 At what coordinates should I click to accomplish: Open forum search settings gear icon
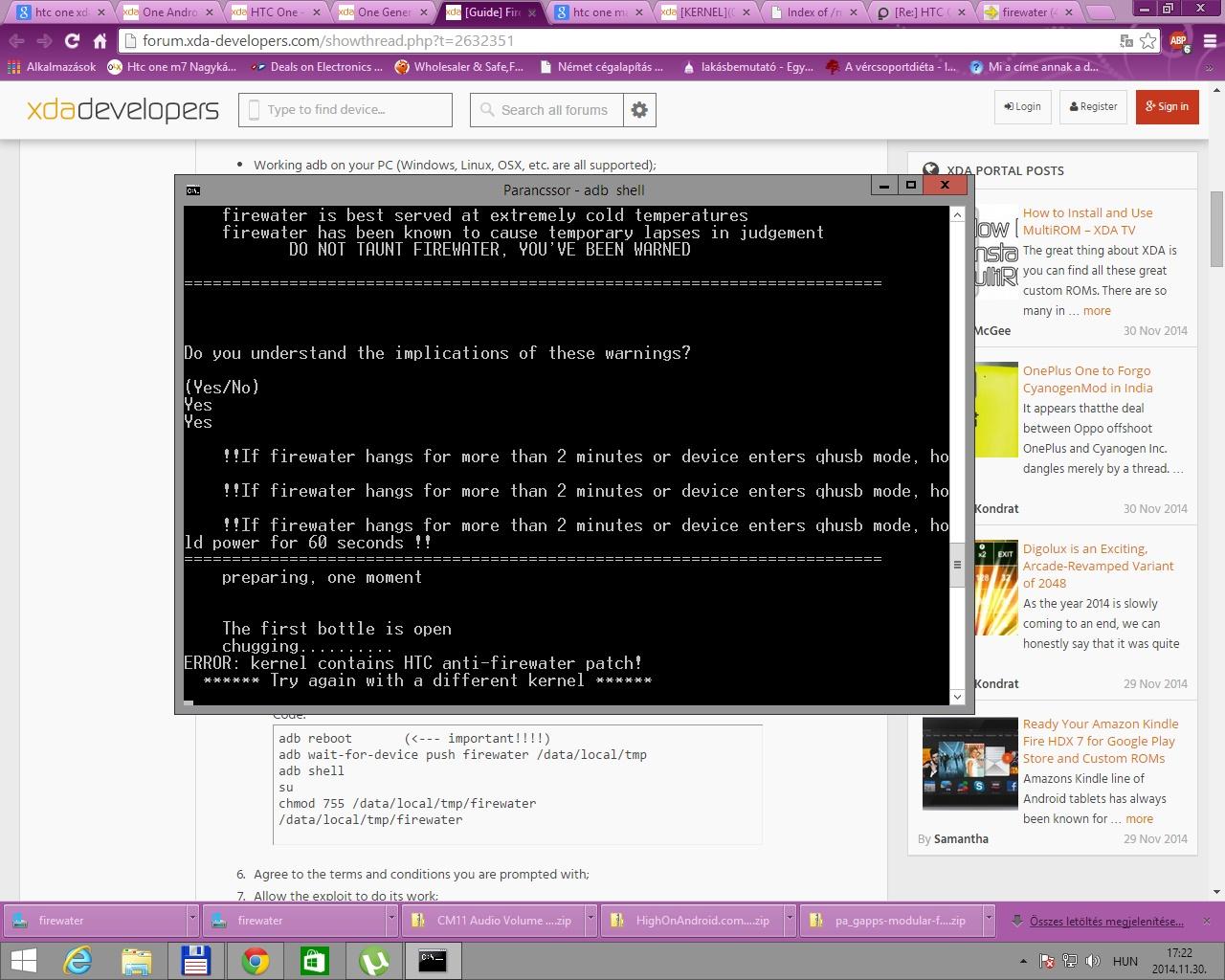(639, 110)
